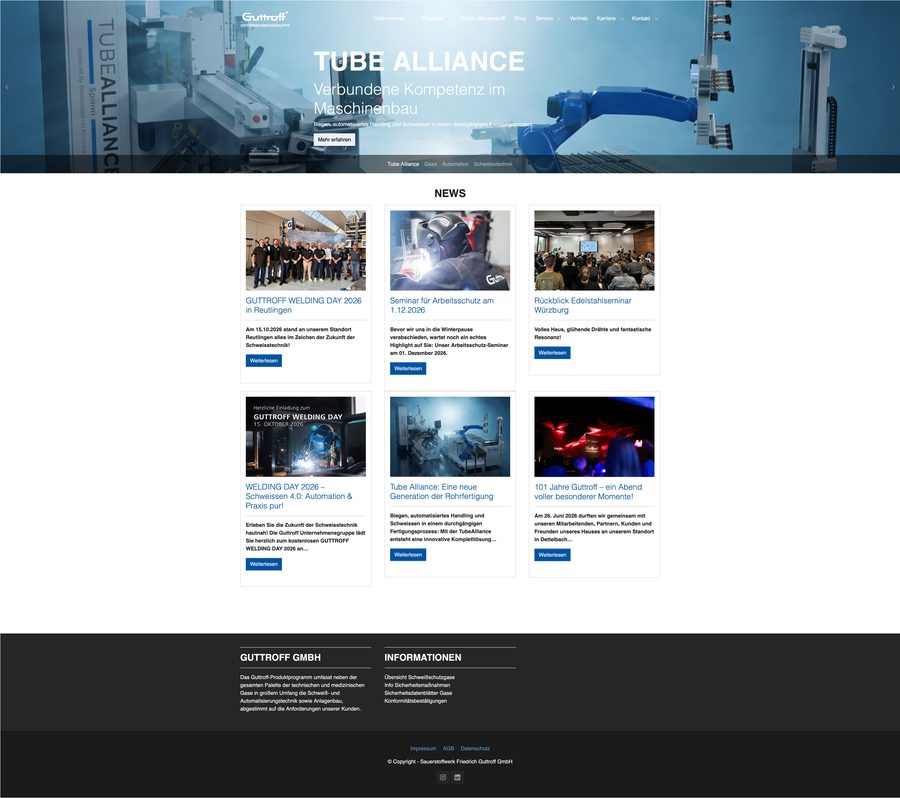
Task: Click Weiterlesen under Welding Day Reutlingen article
Action: (x=263, y=361)
